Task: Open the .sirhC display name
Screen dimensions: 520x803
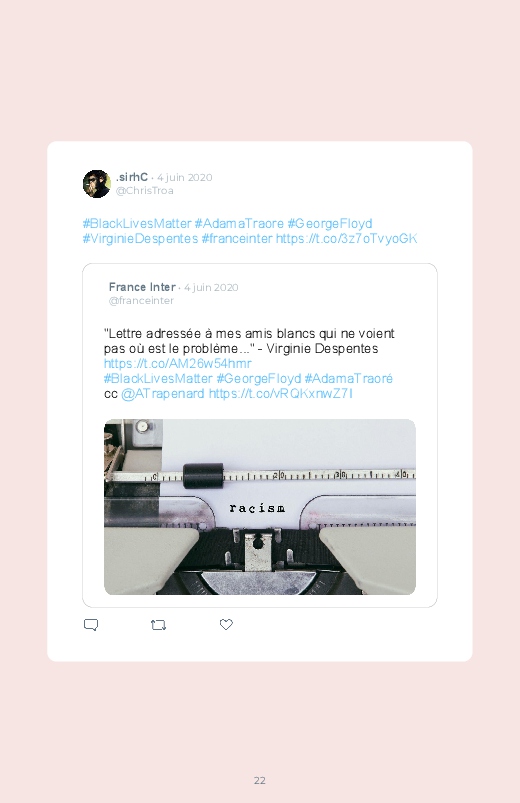Action: coord(132,177)
